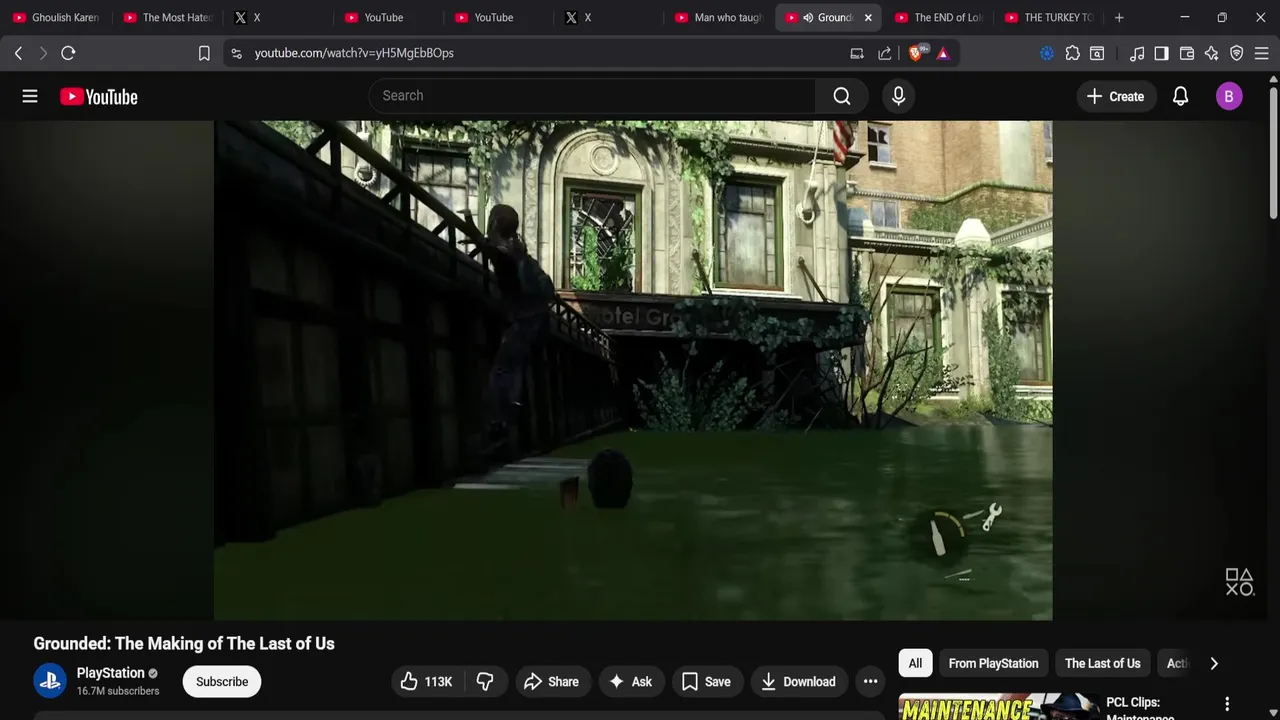Click the Share button under the video
Image resolution: width=1280 pixels, height=720 pixels.
click(551, 682)
